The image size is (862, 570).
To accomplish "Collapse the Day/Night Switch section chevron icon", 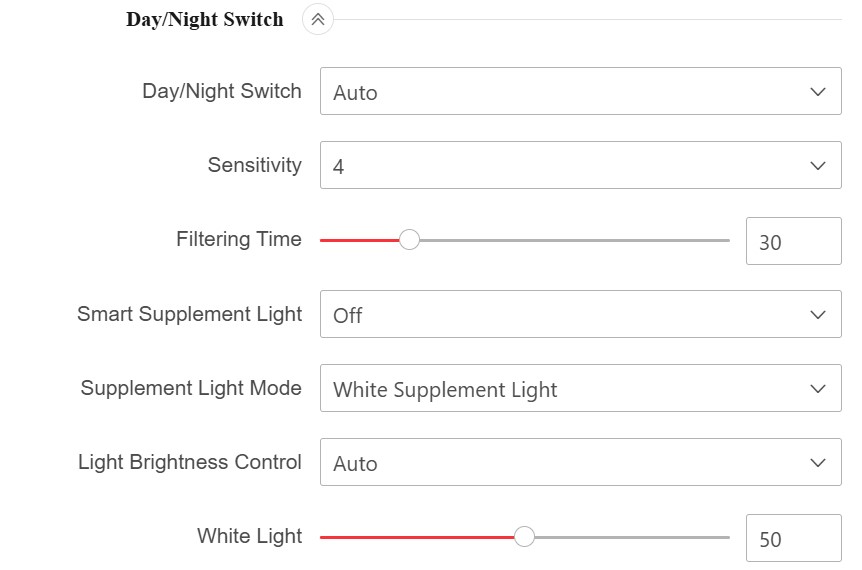I will pos(318,19).
